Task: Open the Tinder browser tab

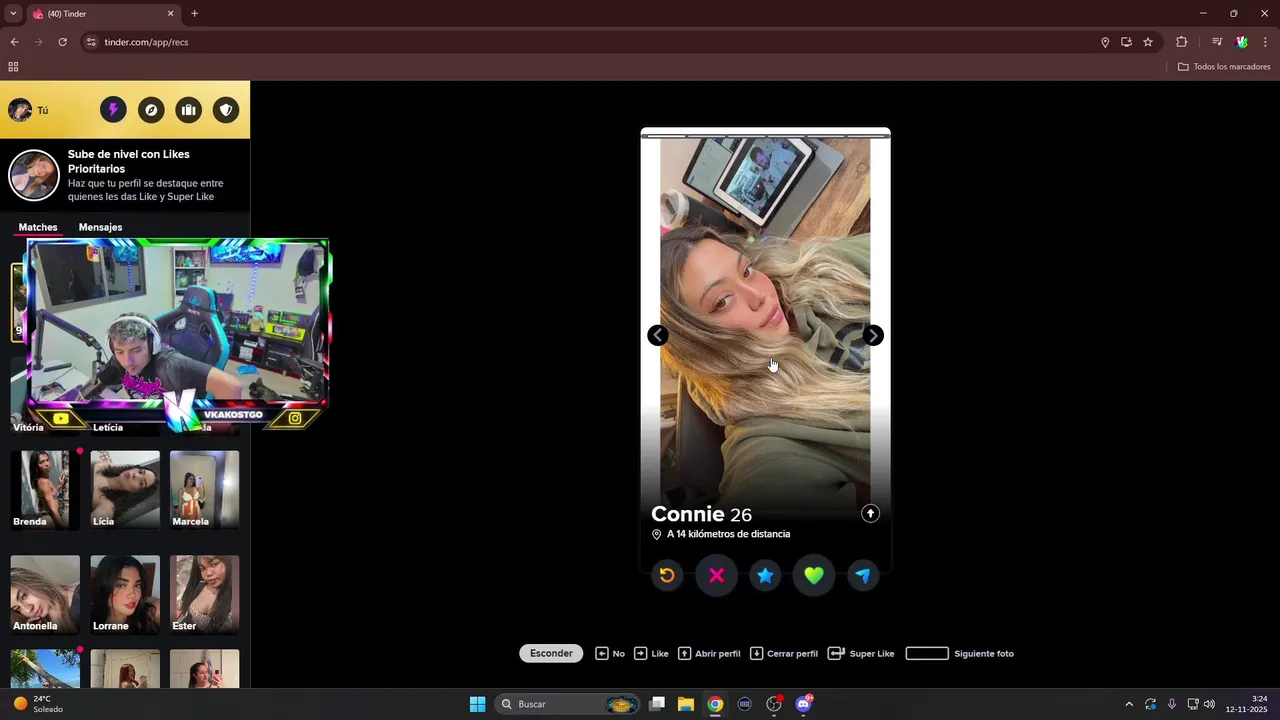Action: (103, 14)
